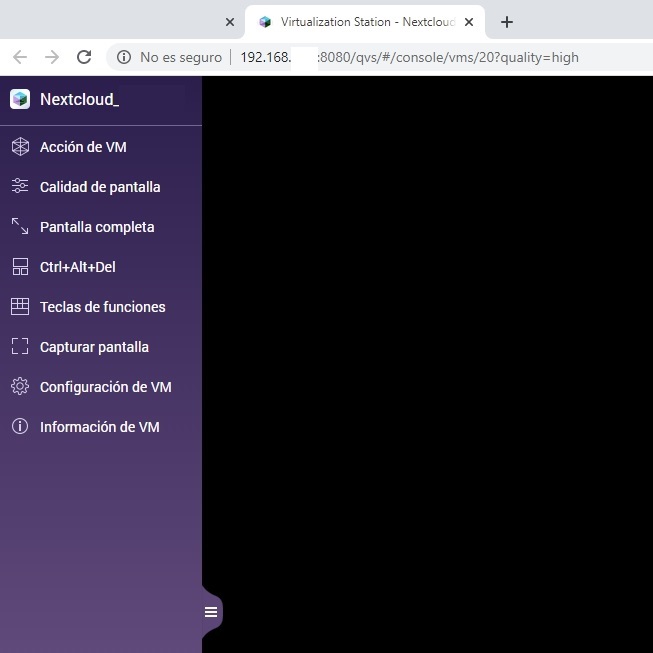Screen dimensions: 653x653
Task: Reload the page with the refresh icon
Action: [84, 57]
